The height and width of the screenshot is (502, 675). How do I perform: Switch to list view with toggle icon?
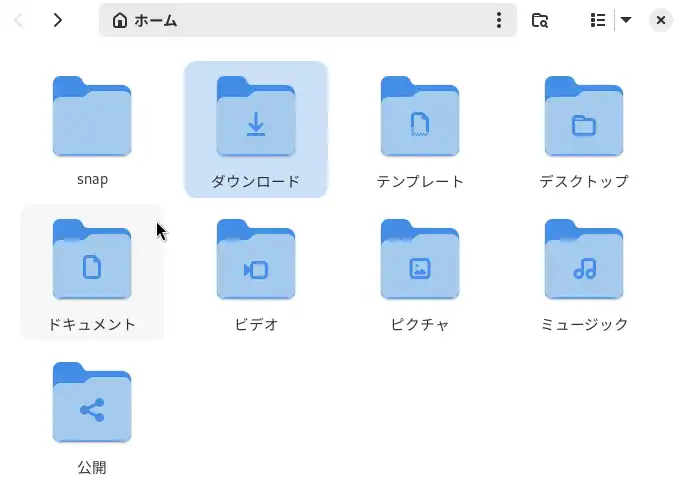click(598, 20)
